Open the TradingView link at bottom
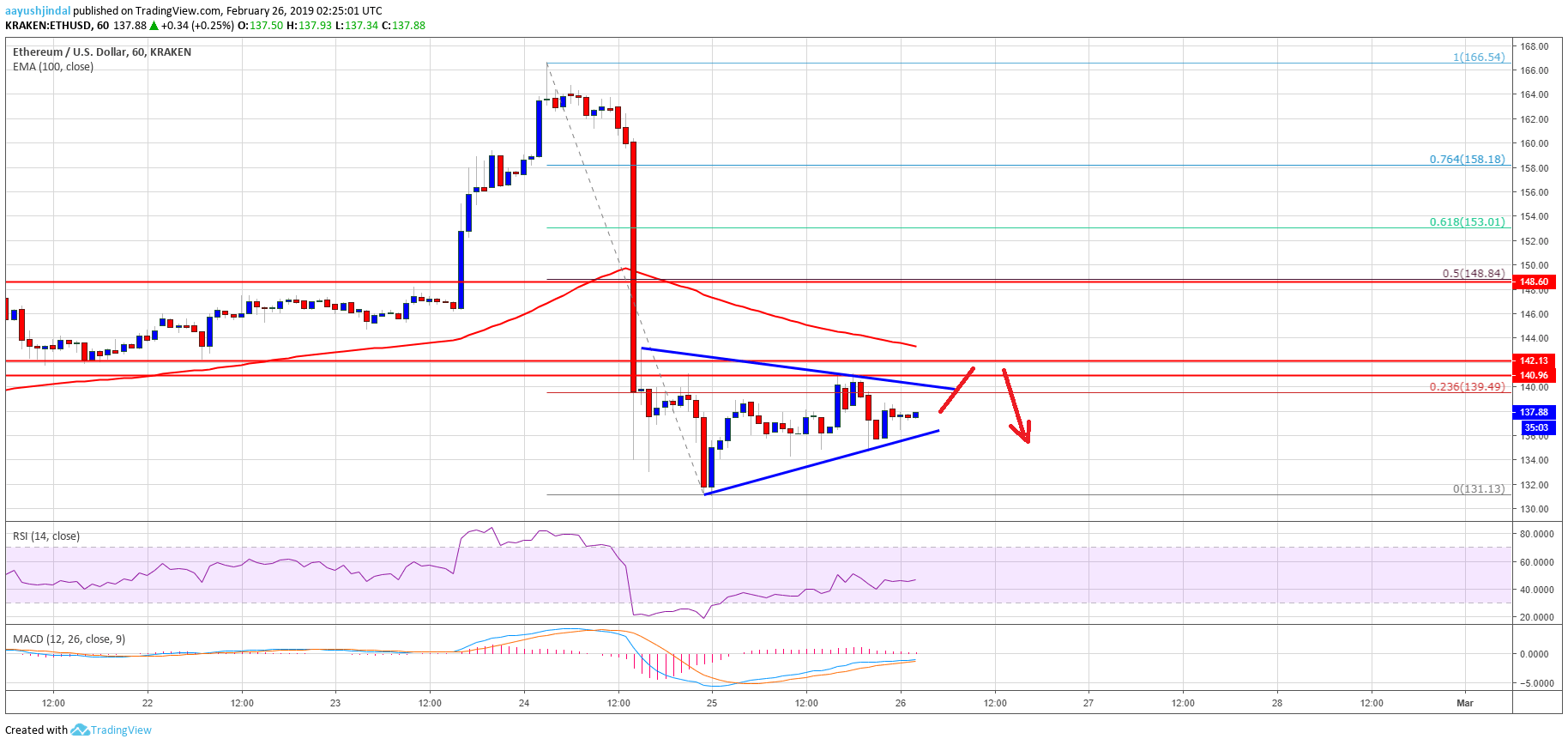The image size is (1568, 745). coord(121,730)
